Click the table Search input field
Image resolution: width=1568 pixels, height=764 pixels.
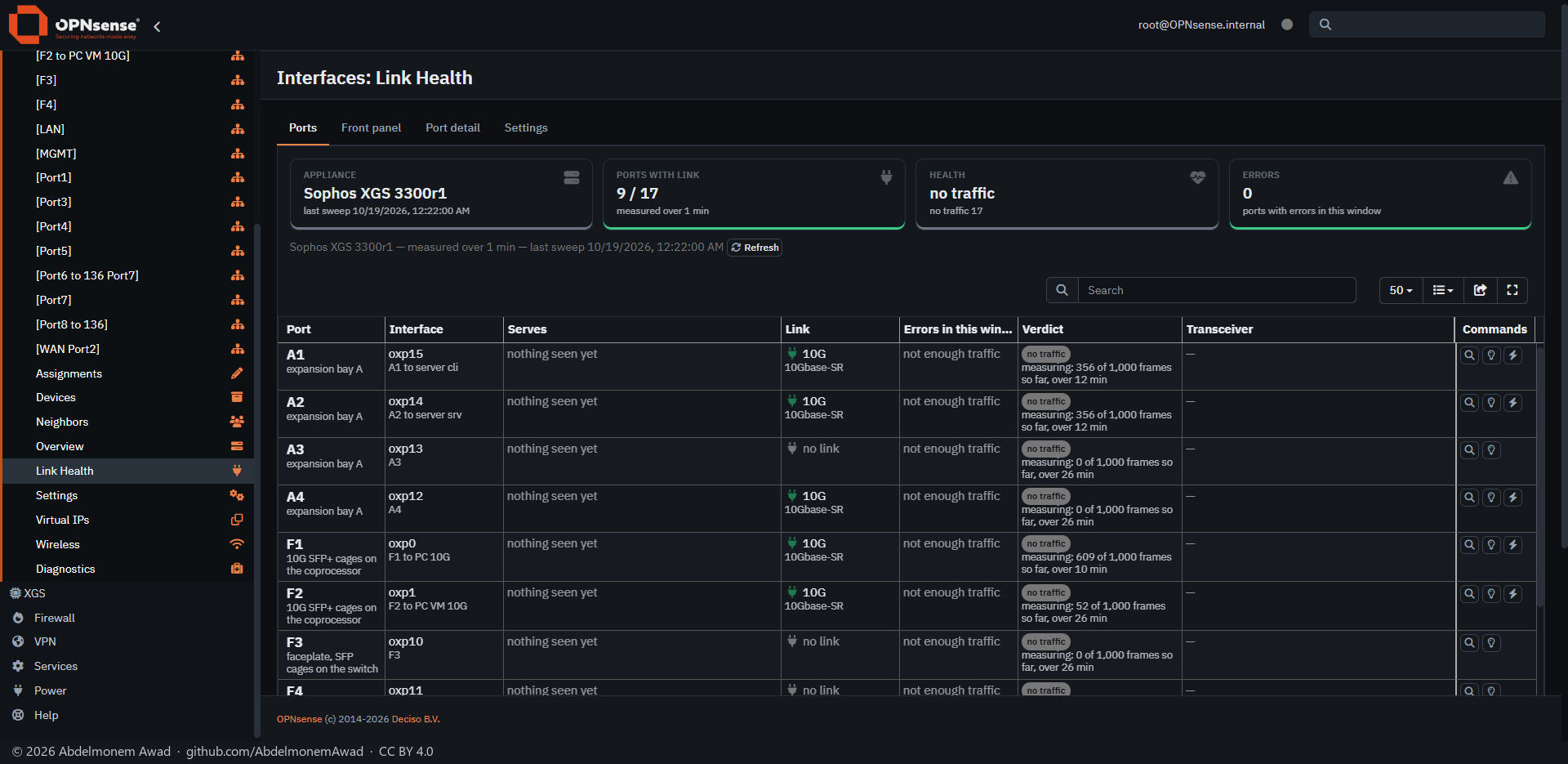(1217, 290)
